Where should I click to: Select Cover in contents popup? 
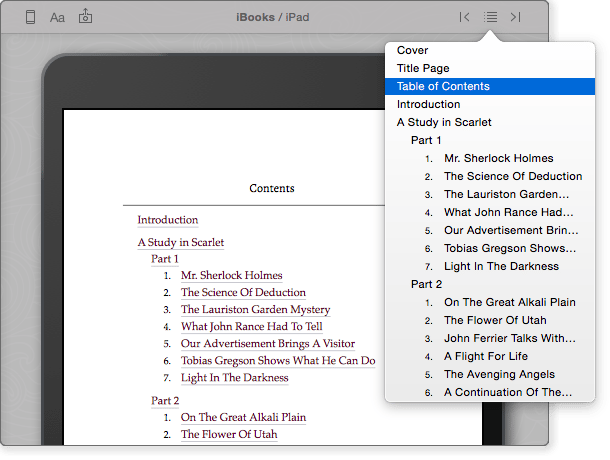[490, 50]
